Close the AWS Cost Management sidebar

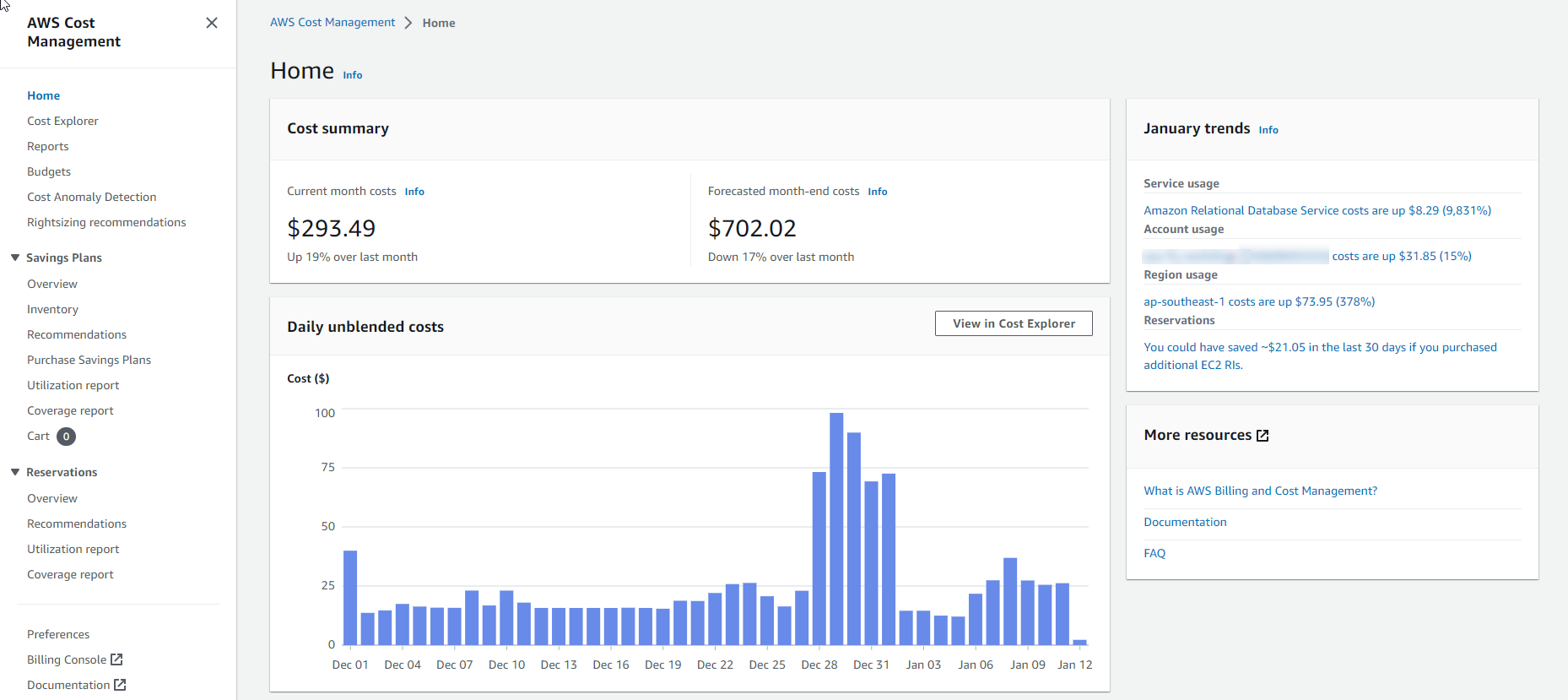tap(212, 23)
